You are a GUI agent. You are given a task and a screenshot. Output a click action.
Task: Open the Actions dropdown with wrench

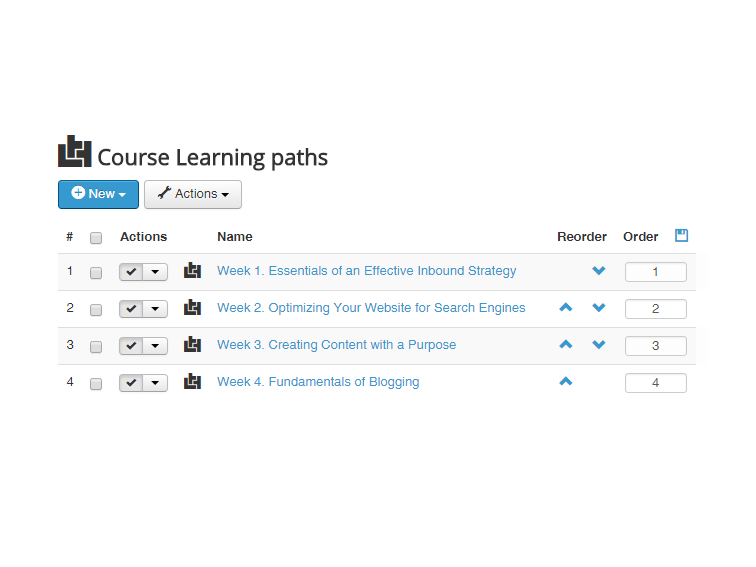click(193, 194)
